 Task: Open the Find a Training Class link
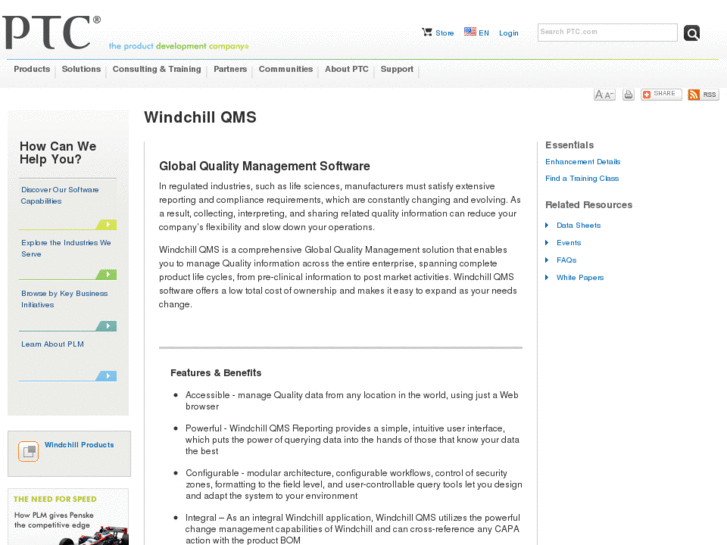[x=582, y=178]
